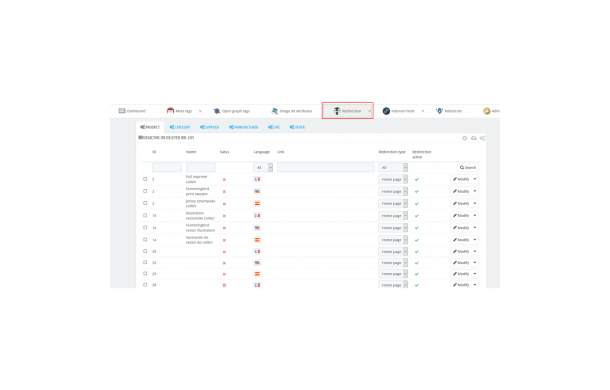The width and height of the screenshot is (610, 390).
Task: Click cloud icon in URL list header
Action: 473,138
